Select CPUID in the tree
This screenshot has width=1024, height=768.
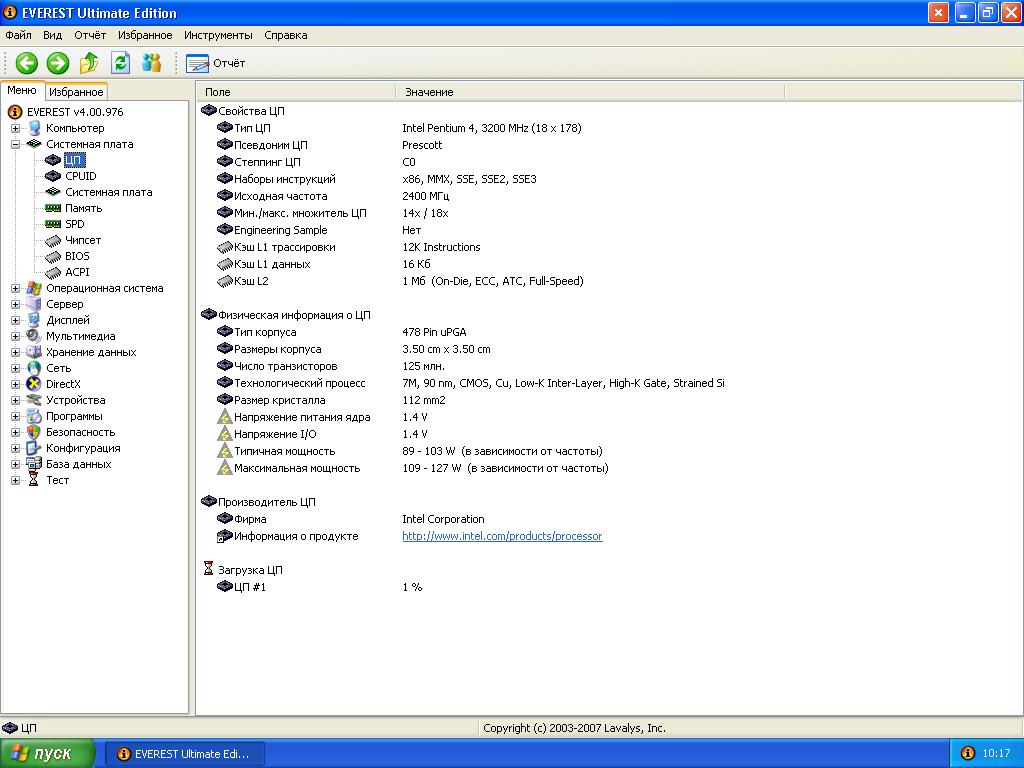pyautogui.click(x=80, y=176)
